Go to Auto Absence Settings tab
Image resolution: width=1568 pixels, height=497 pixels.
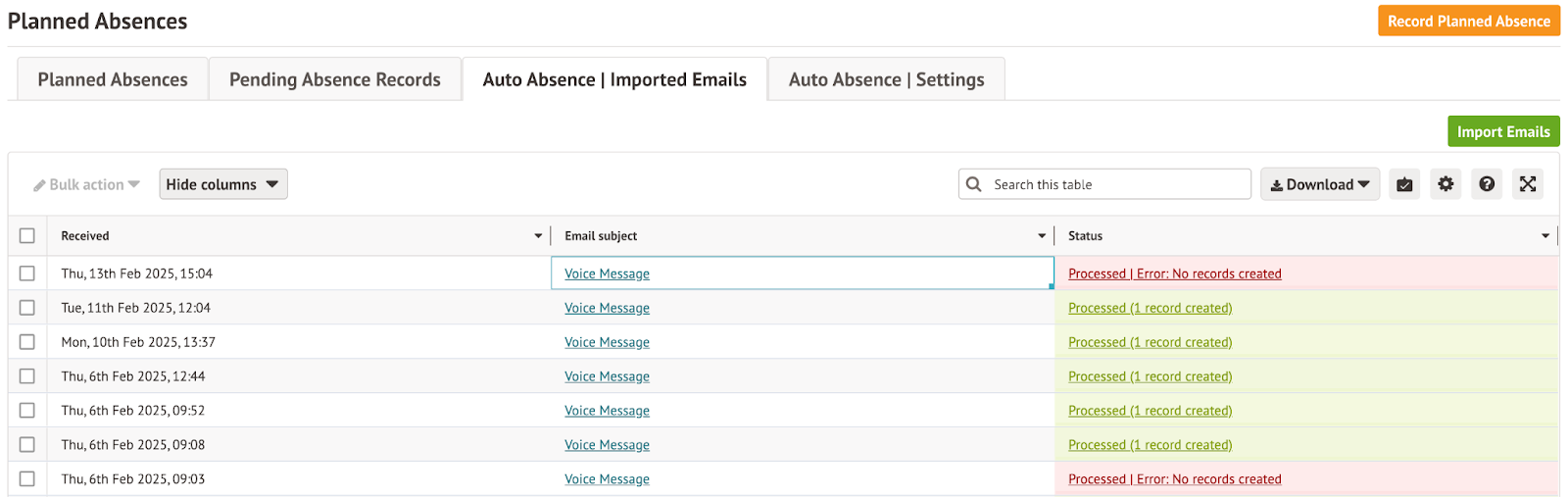886,79
